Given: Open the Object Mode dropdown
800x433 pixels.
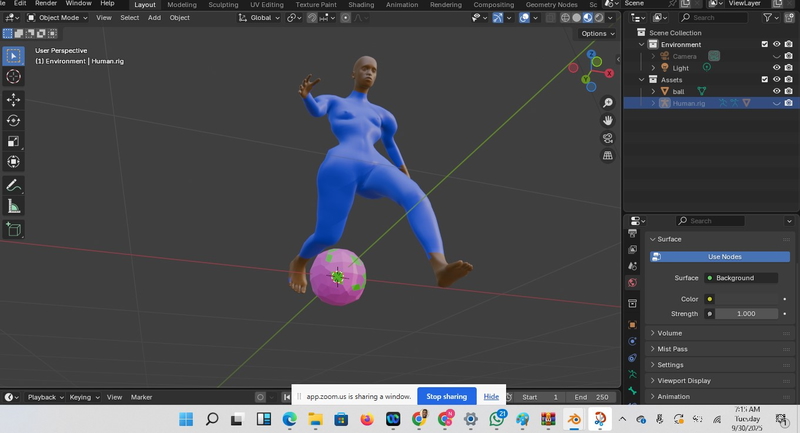Looking at the screenshot, I should coord(58,17).
